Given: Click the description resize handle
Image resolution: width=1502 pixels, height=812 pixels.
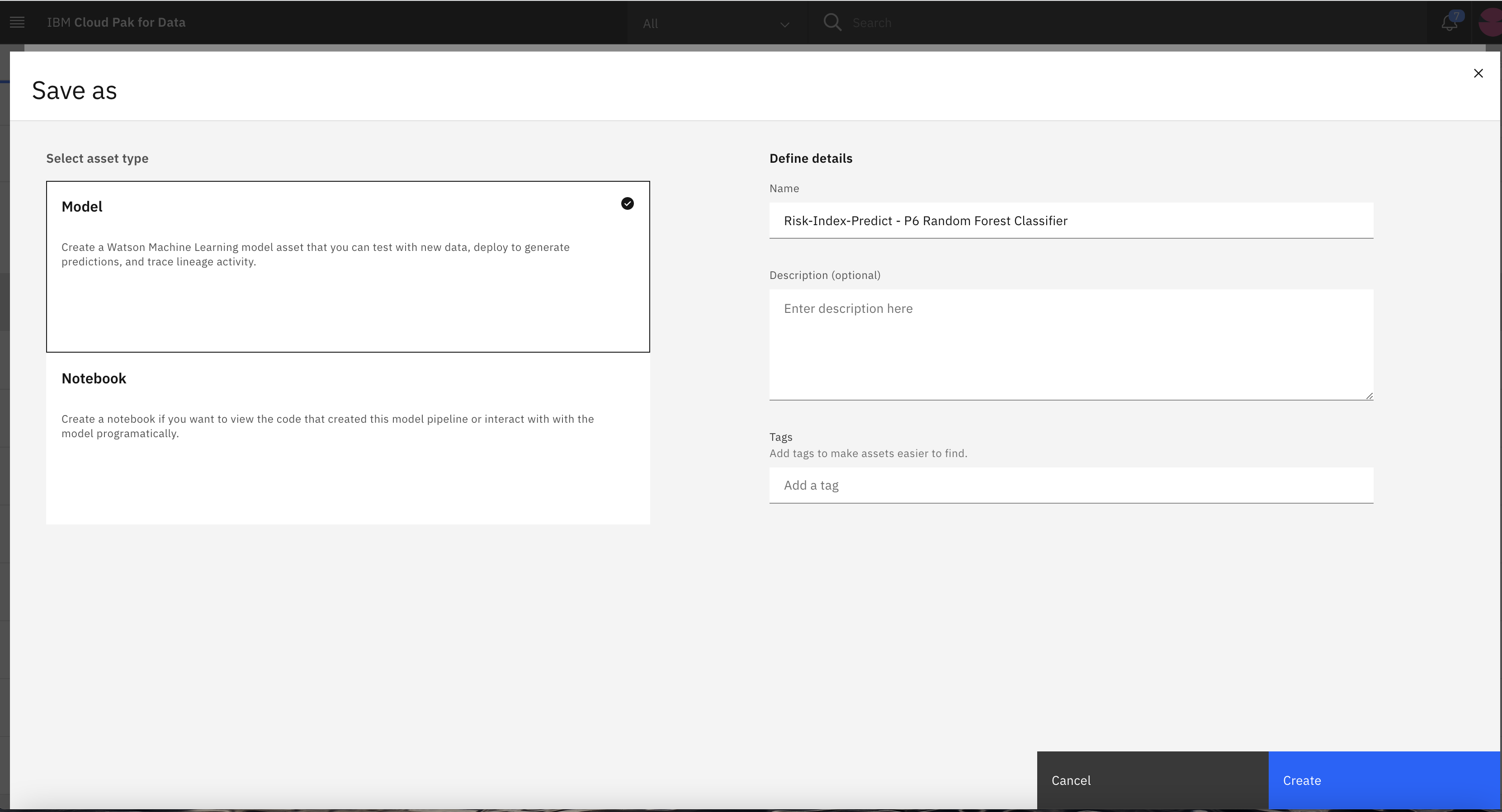Looking at the screenshot, I should coord(1369,396).
